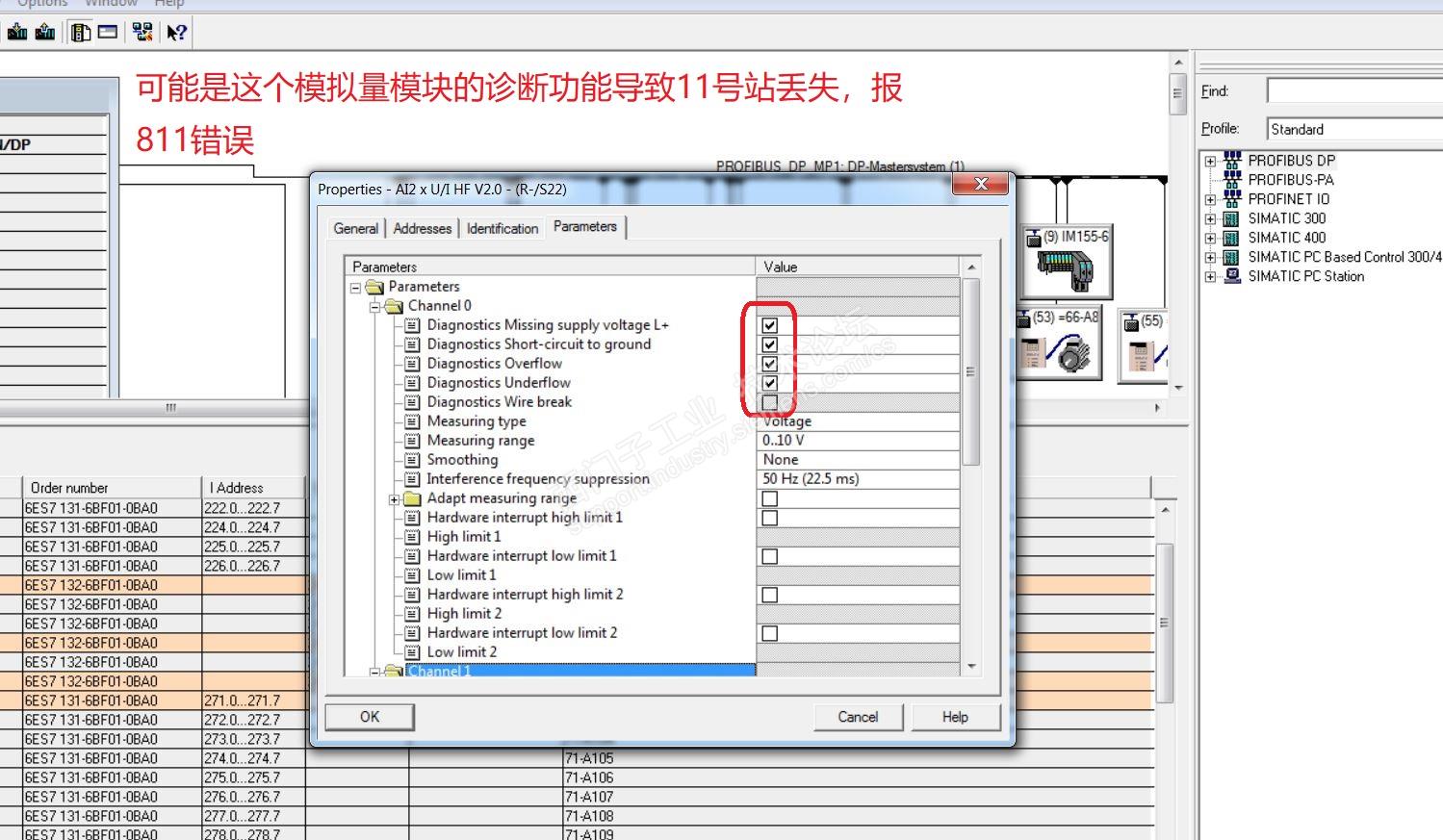Click the parameter list scrollbar up arrow
Viewport: 1443px width, 840px height.
(970, 267)
